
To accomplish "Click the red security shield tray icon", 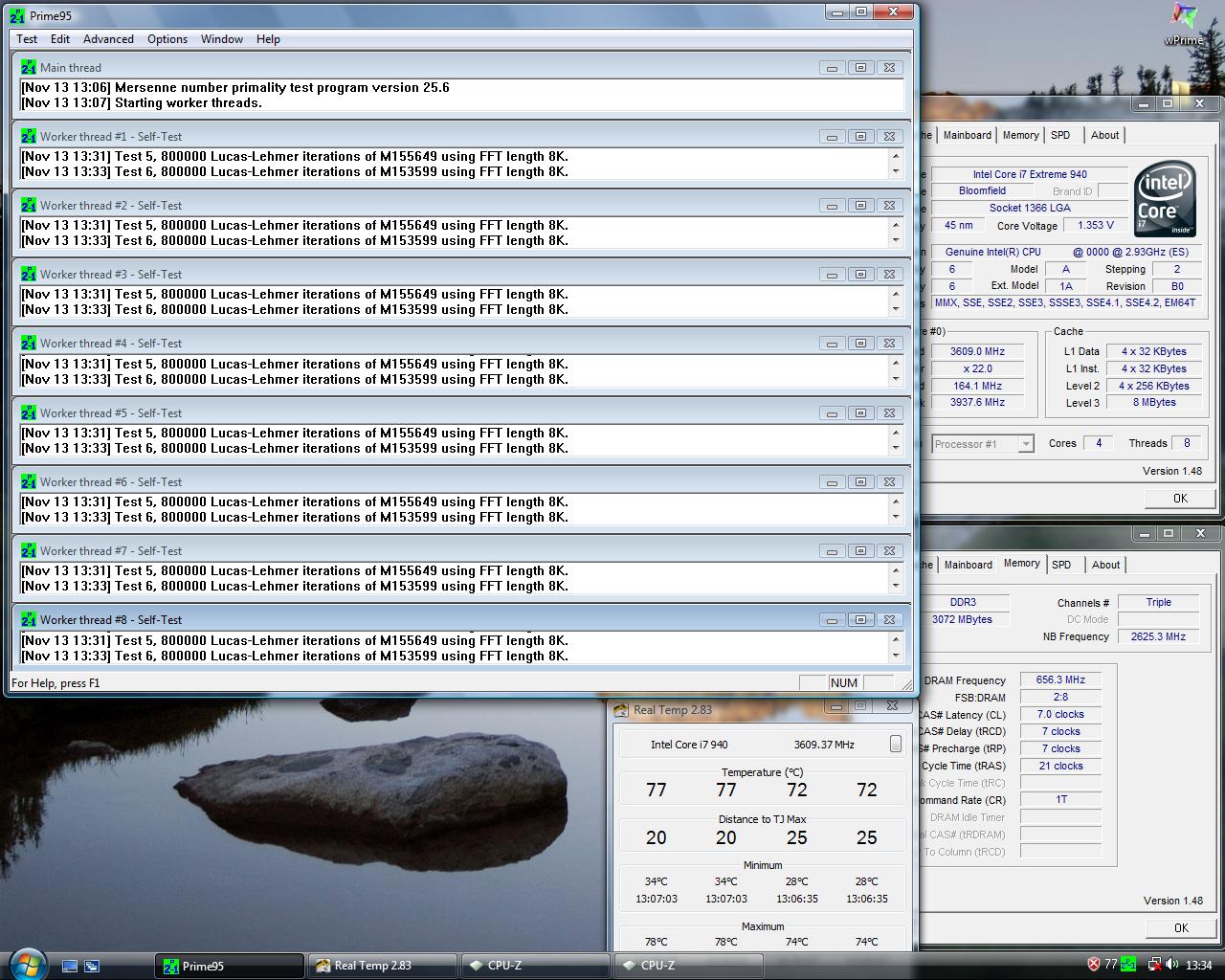I will [1094, 965].
